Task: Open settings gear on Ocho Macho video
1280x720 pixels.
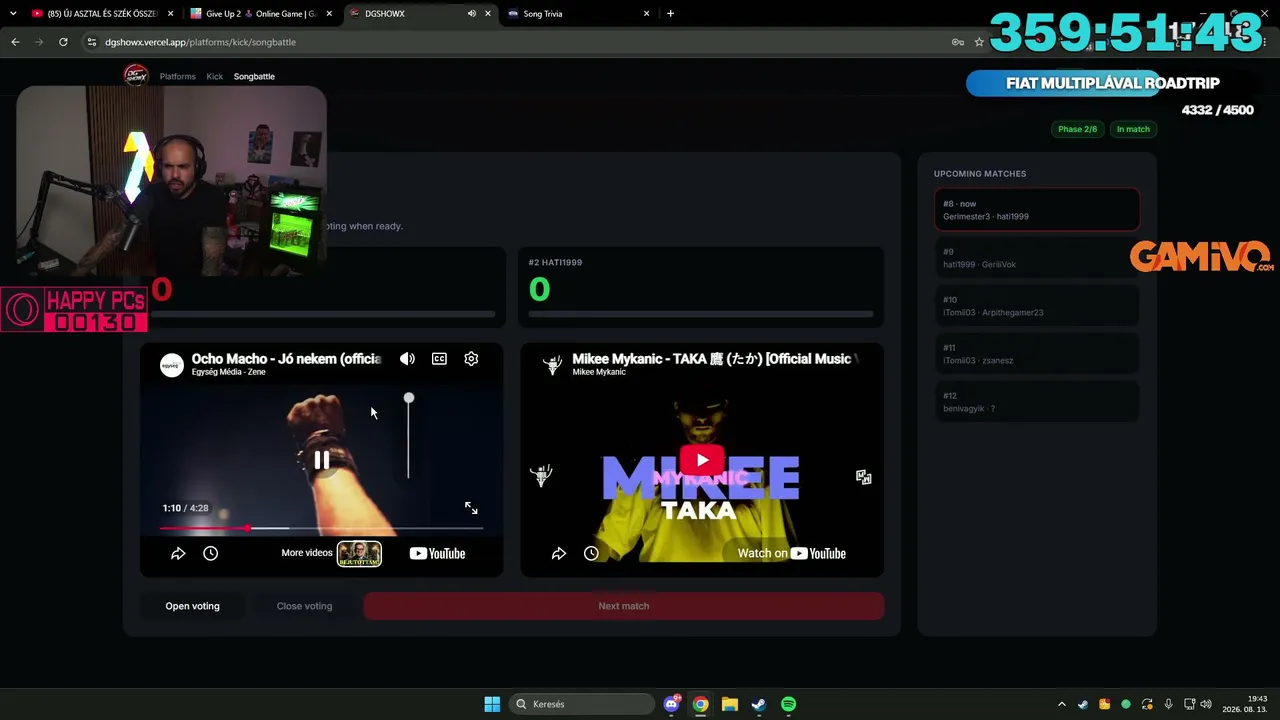Action: pos(471,359)
